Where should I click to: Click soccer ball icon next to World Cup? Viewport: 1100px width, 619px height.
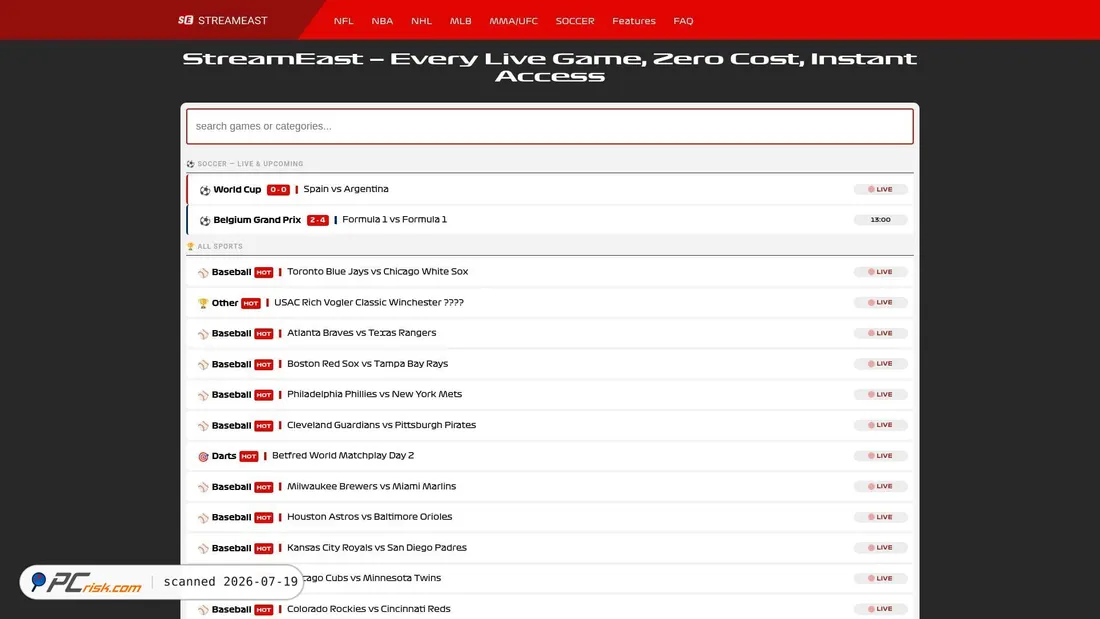click(x=205, y=190)
